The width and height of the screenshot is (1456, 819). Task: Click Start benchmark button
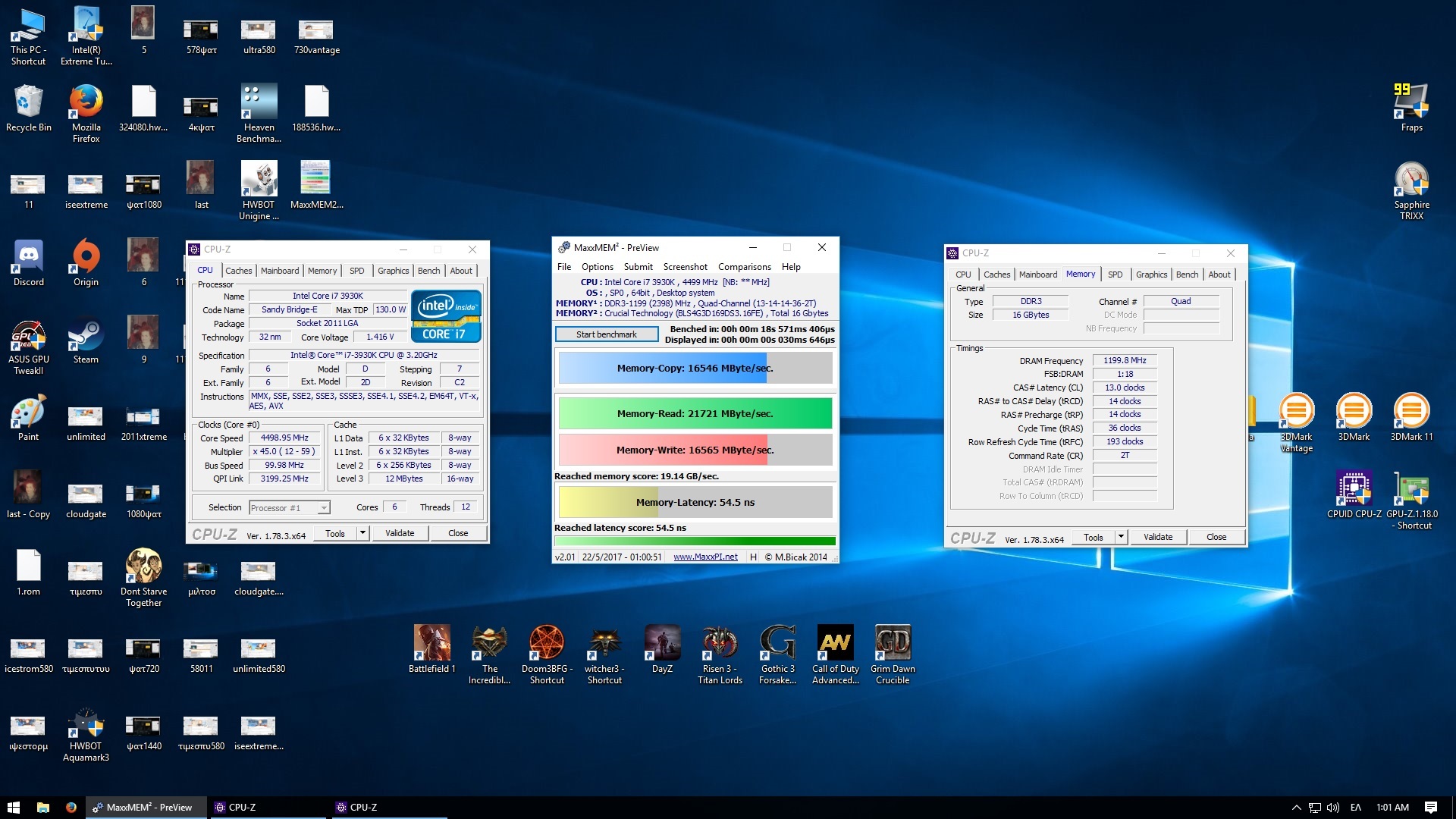(607, 334)
